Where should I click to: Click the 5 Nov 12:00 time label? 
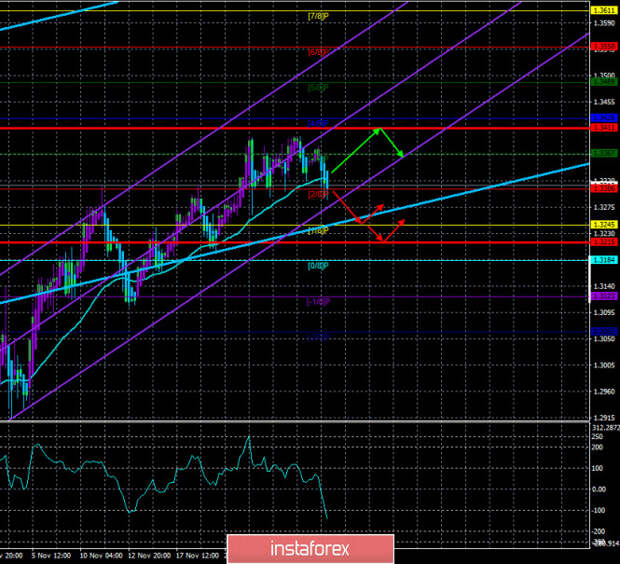coord(51,556)
